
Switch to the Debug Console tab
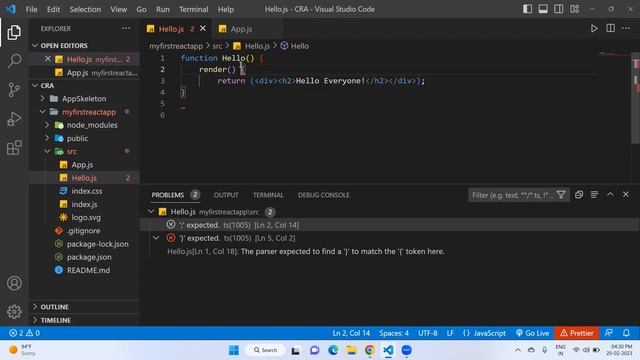323,195
